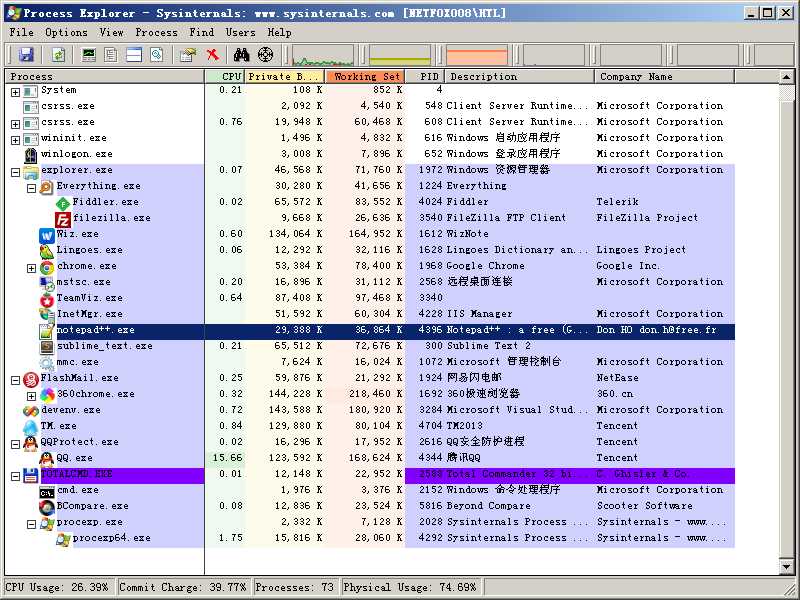
Task: Open the Users menu
Action: point(240,32)
